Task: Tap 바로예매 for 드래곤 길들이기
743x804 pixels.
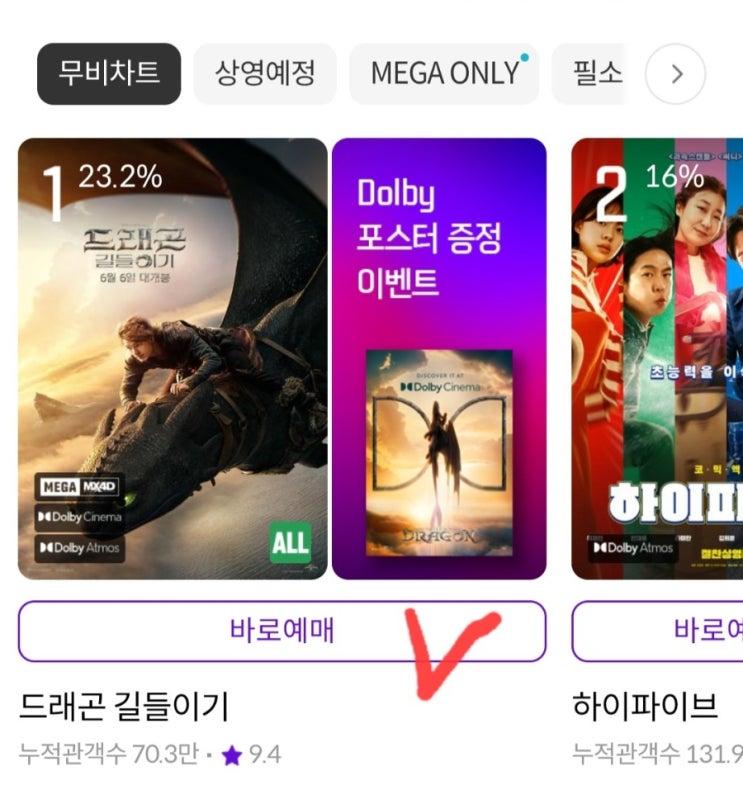Action: coord(282,631)
